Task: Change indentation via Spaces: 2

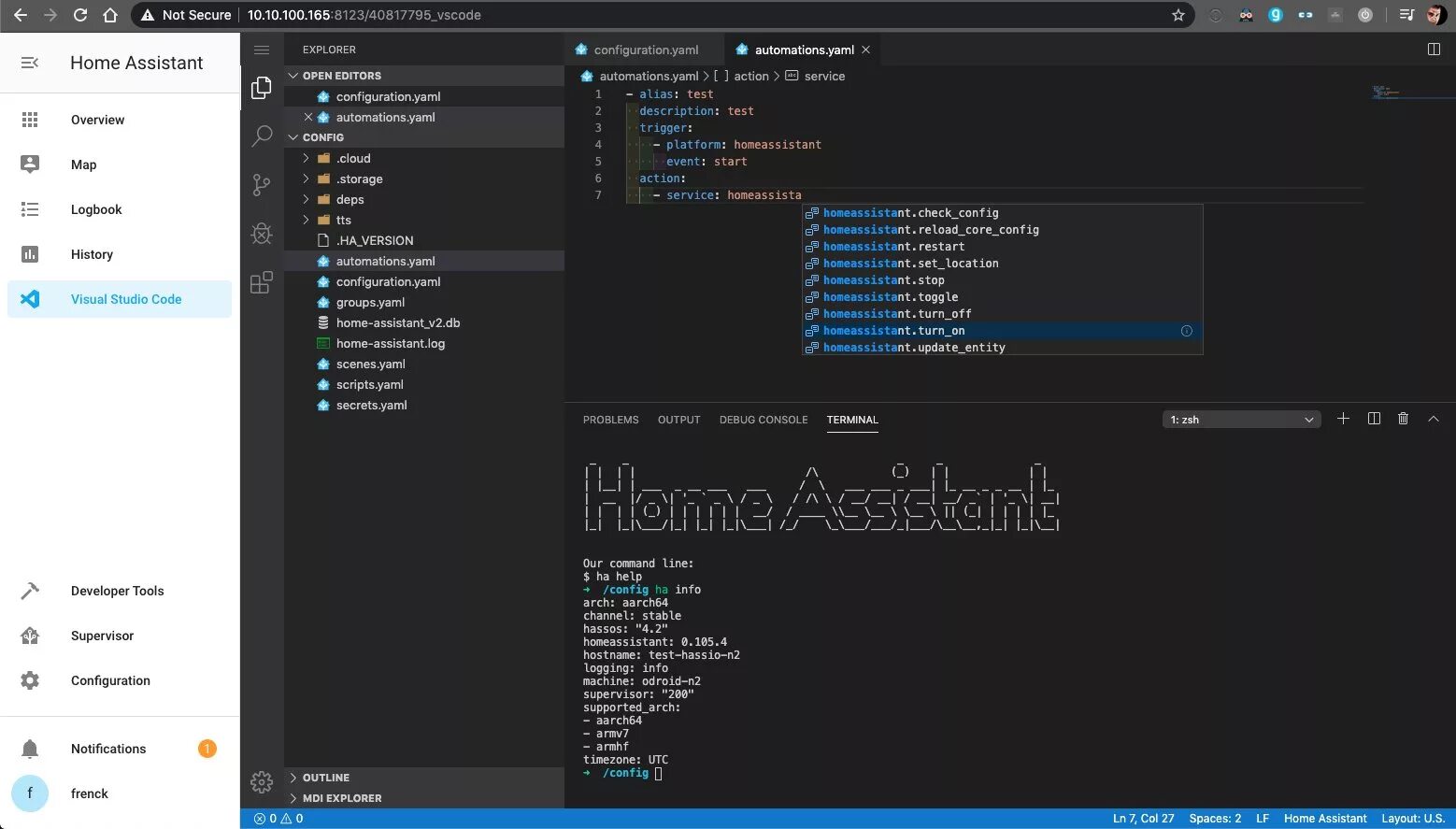Action: tap(1215, 819)
